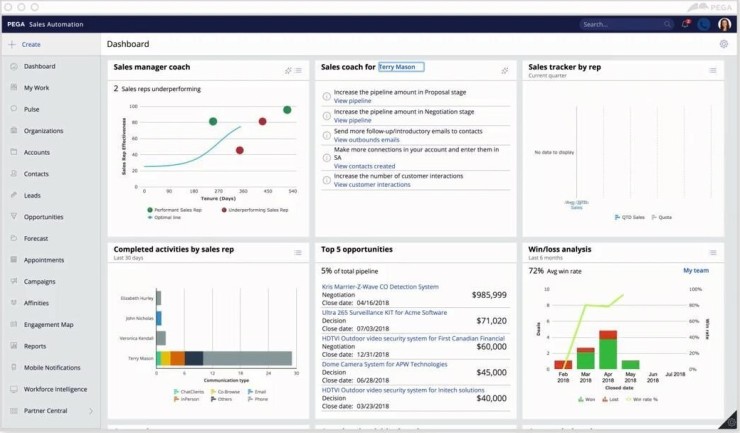Screen dimensions: 740x433
Task: Click the Leads icon in the sidebar
Action: 14,195
